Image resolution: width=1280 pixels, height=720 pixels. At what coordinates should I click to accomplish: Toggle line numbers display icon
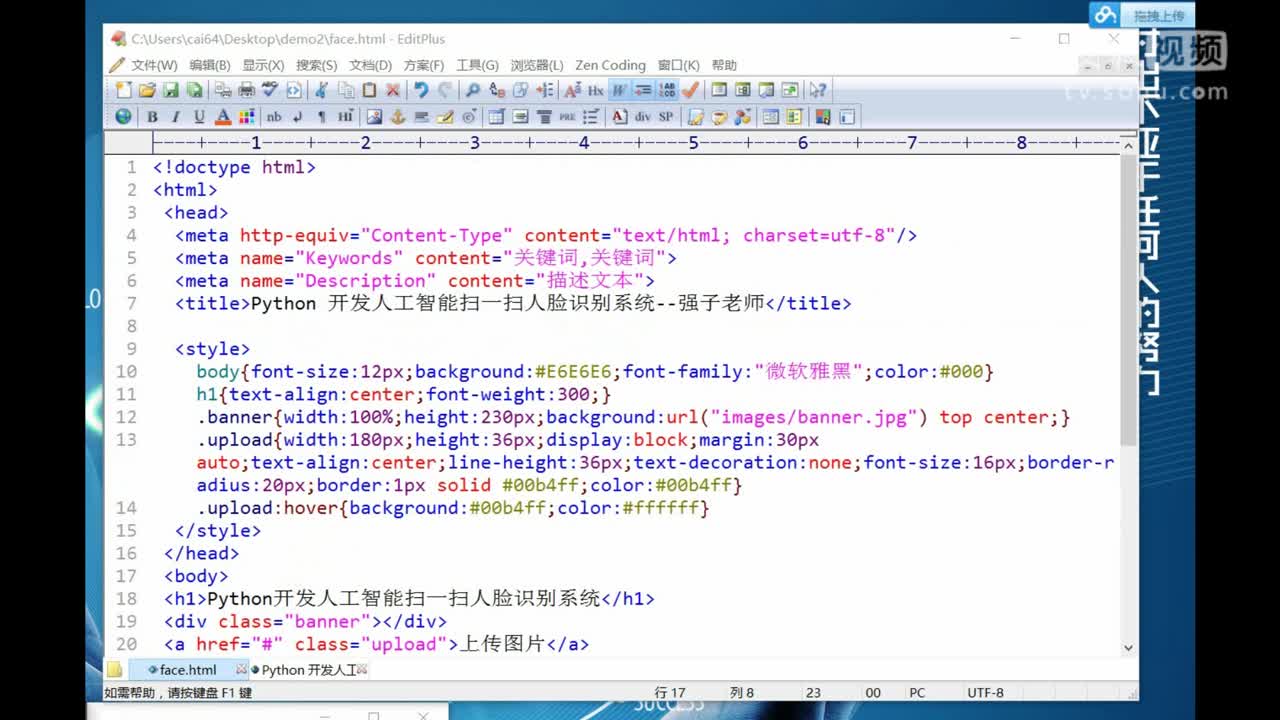667,90
